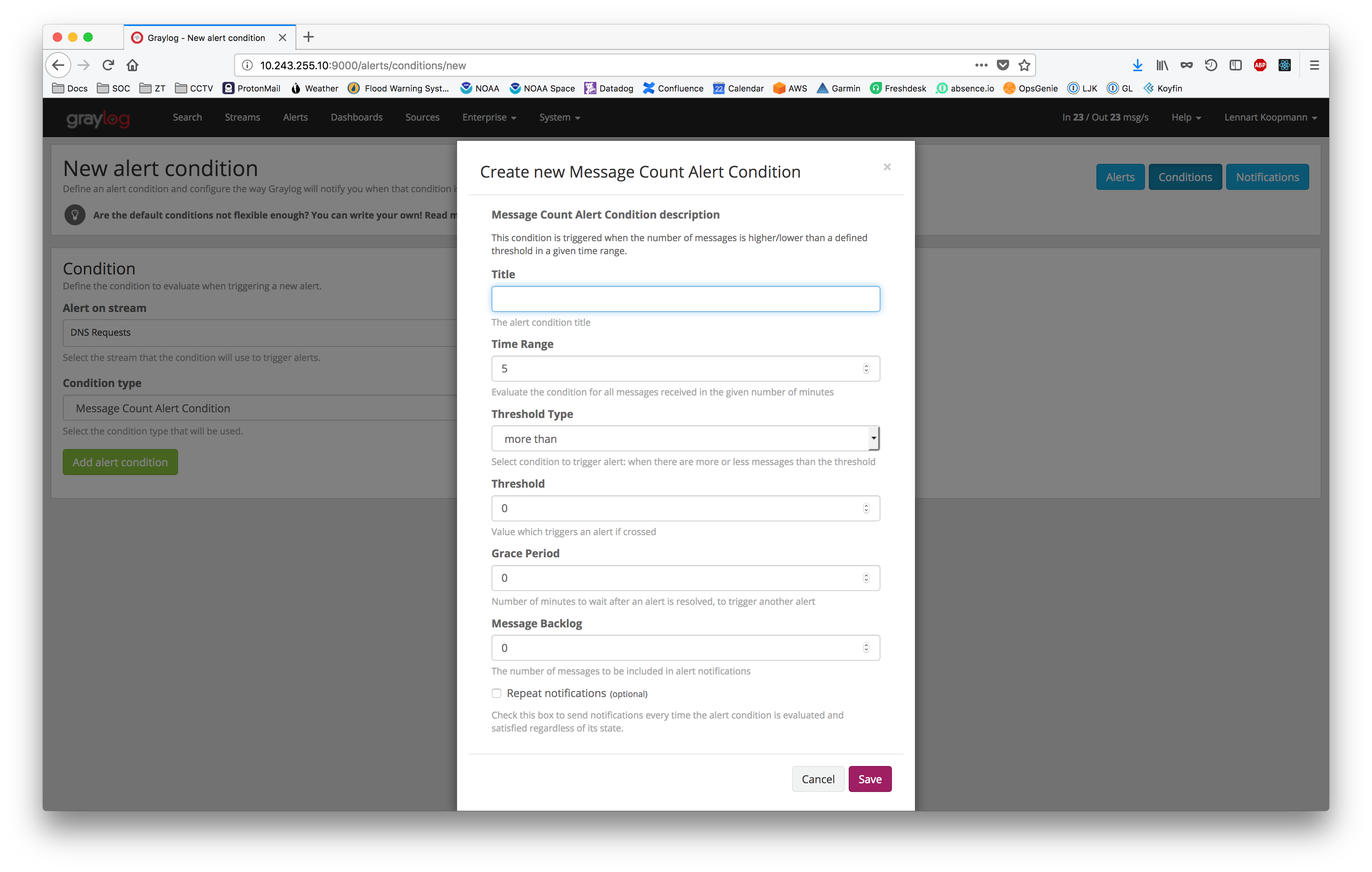
Task: Go to Search in navigation bar
Action: click(187, 118)
